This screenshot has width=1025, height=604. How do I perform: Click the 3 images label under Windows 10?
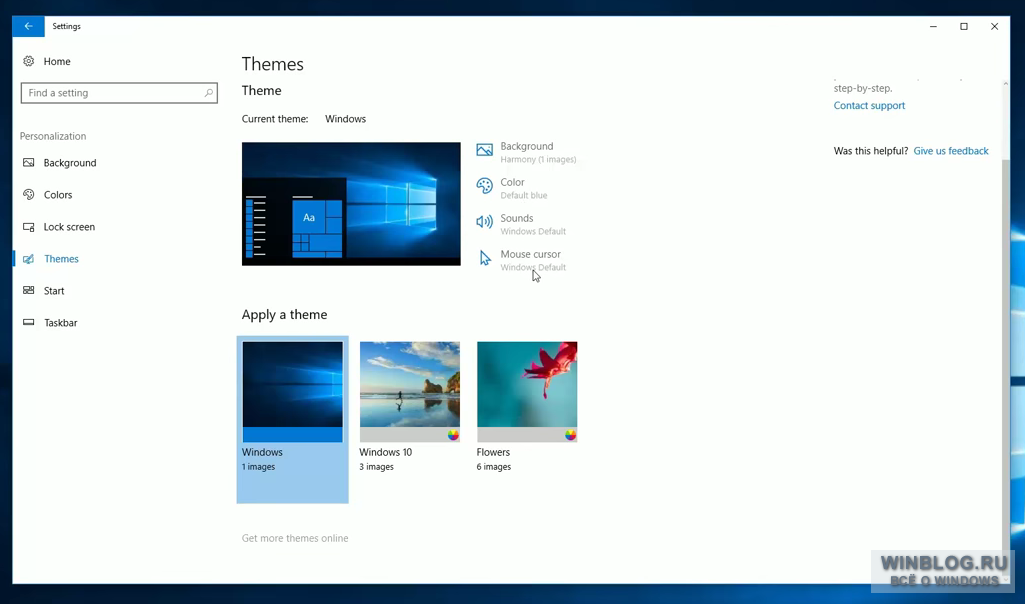(x=377, y=467)
